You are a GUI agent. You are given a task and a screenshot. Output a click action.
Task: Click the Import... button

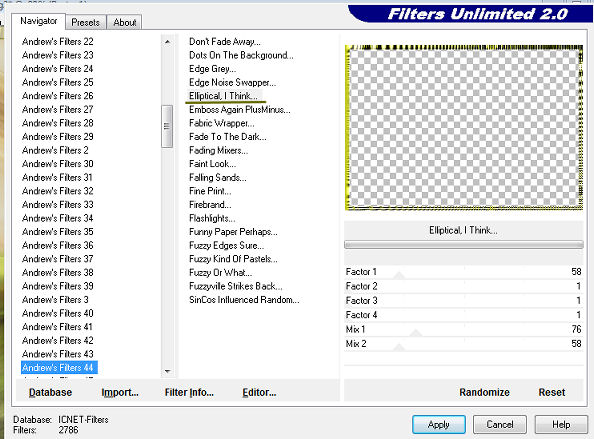coord(120,392)
